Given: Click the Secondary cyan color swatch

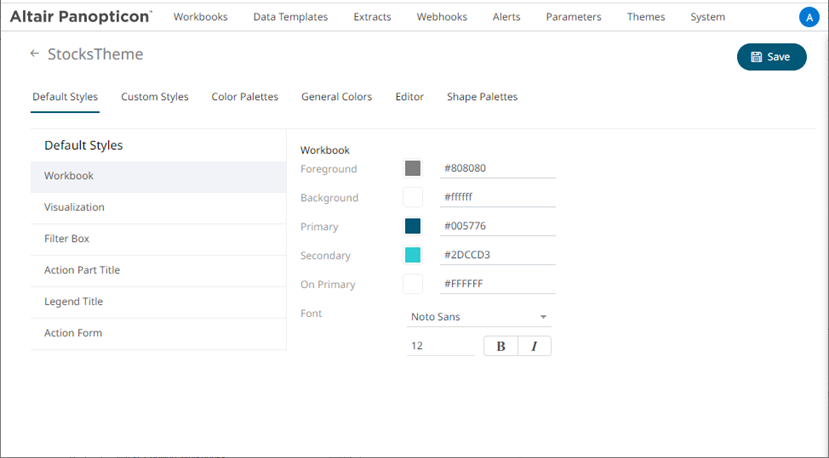Looking at the screenshot, I should [413, 255].
